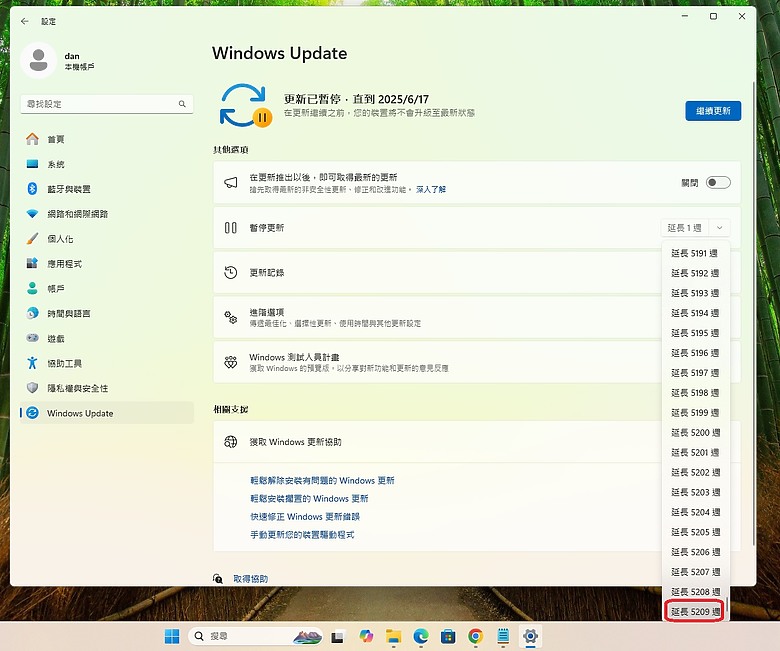
Task: Go back with the arrow icon
Action: (25, 21)
